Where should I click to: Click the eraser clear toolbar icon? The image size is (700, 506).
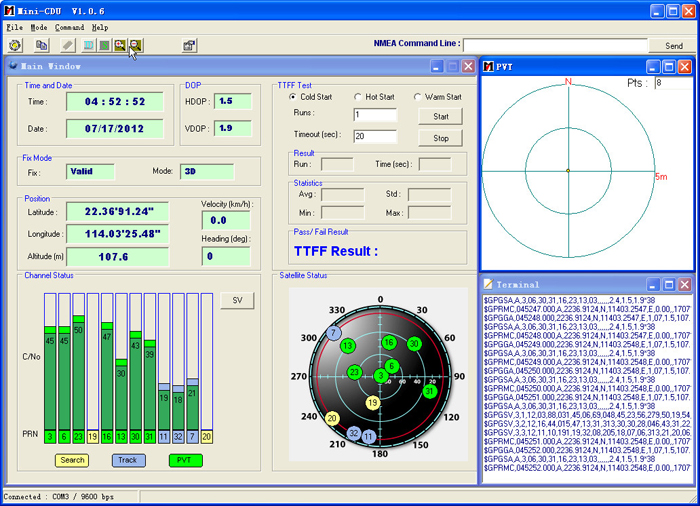pos(67,45)
